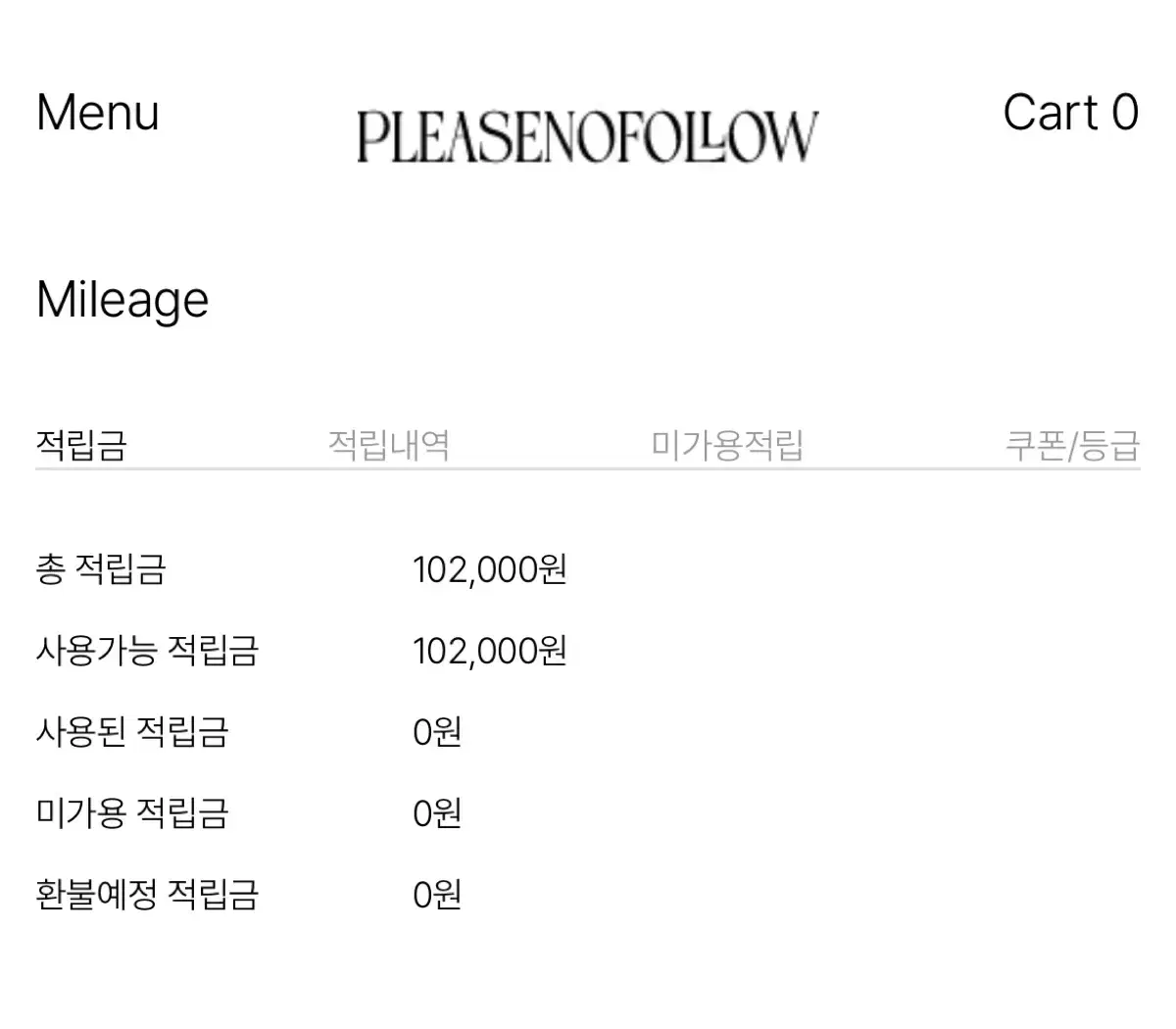Click the 환불예정 적립금 0원 value
Image resolution: width=1176 pixels, height=1029 pixels.
(437, 895)
